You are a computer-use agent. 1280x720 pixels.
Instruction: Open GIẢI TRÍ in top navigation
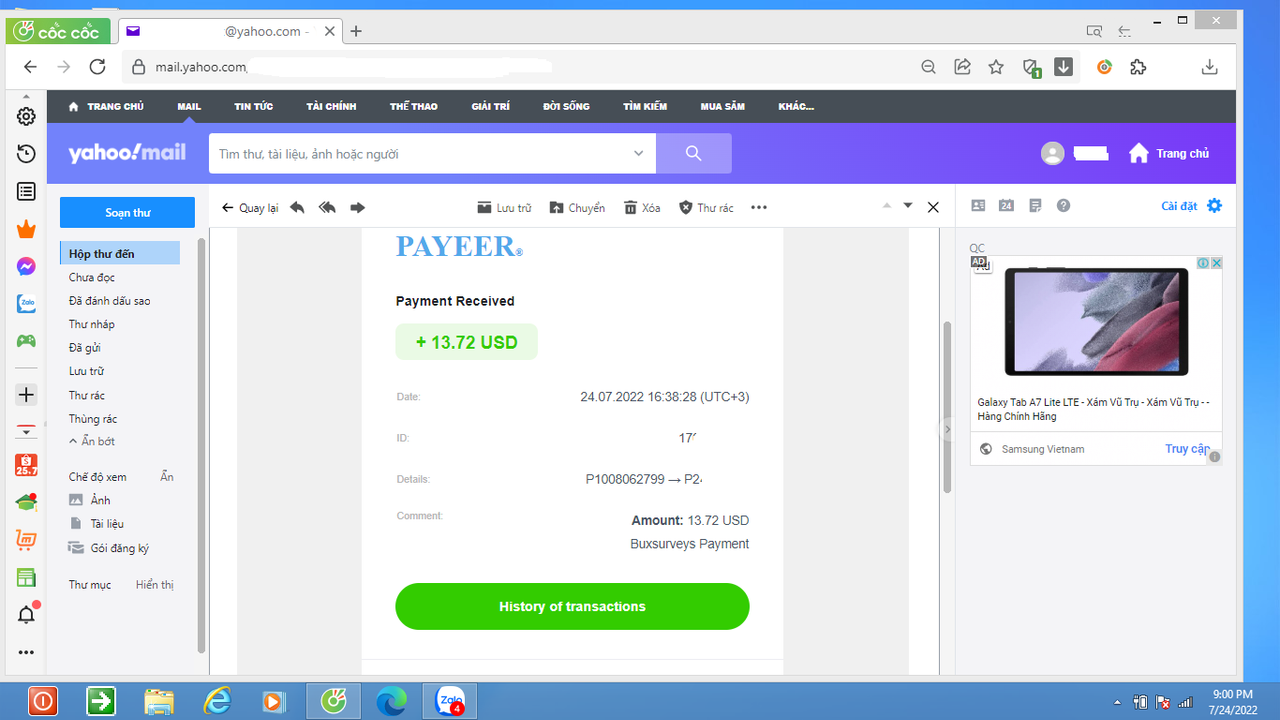click(x=490, y=106)
